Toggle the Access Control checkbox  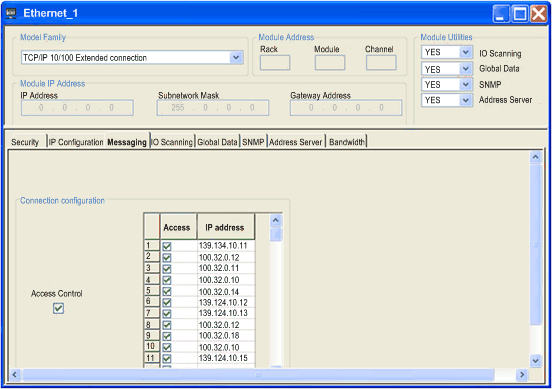coord(58,309)
